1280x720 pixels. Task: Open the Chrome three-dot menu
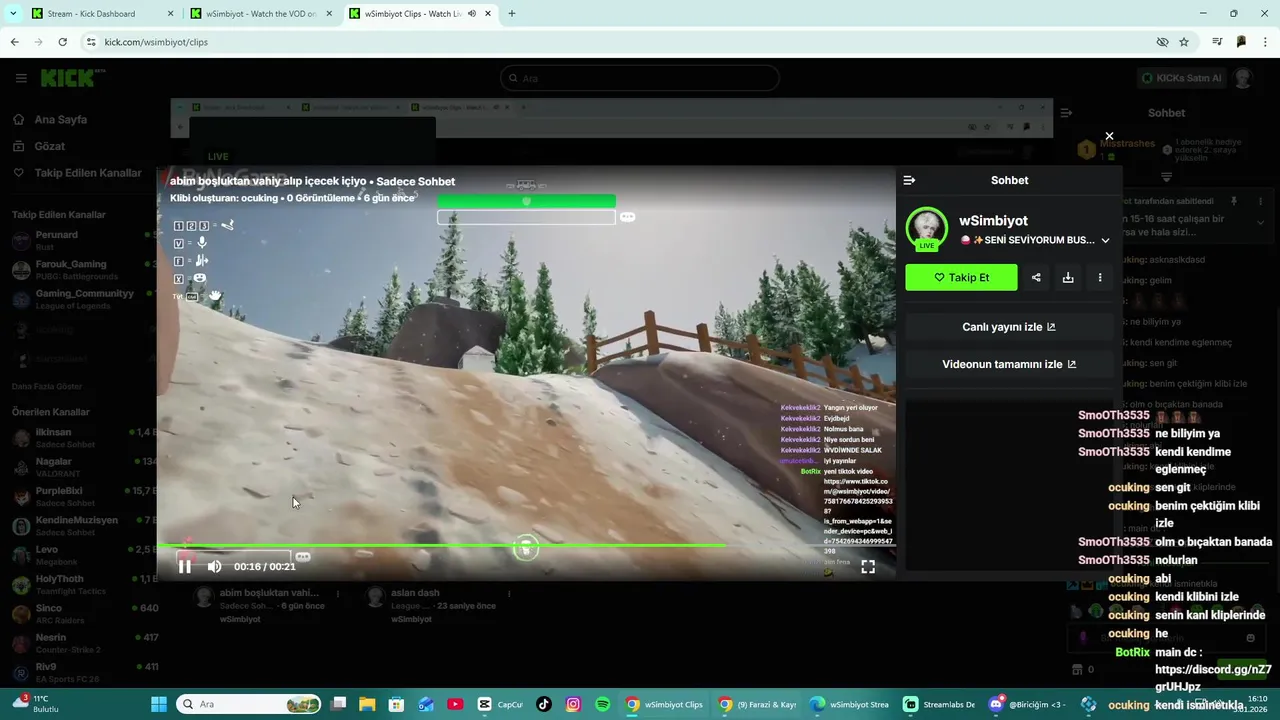click(x=1266, y=42)
